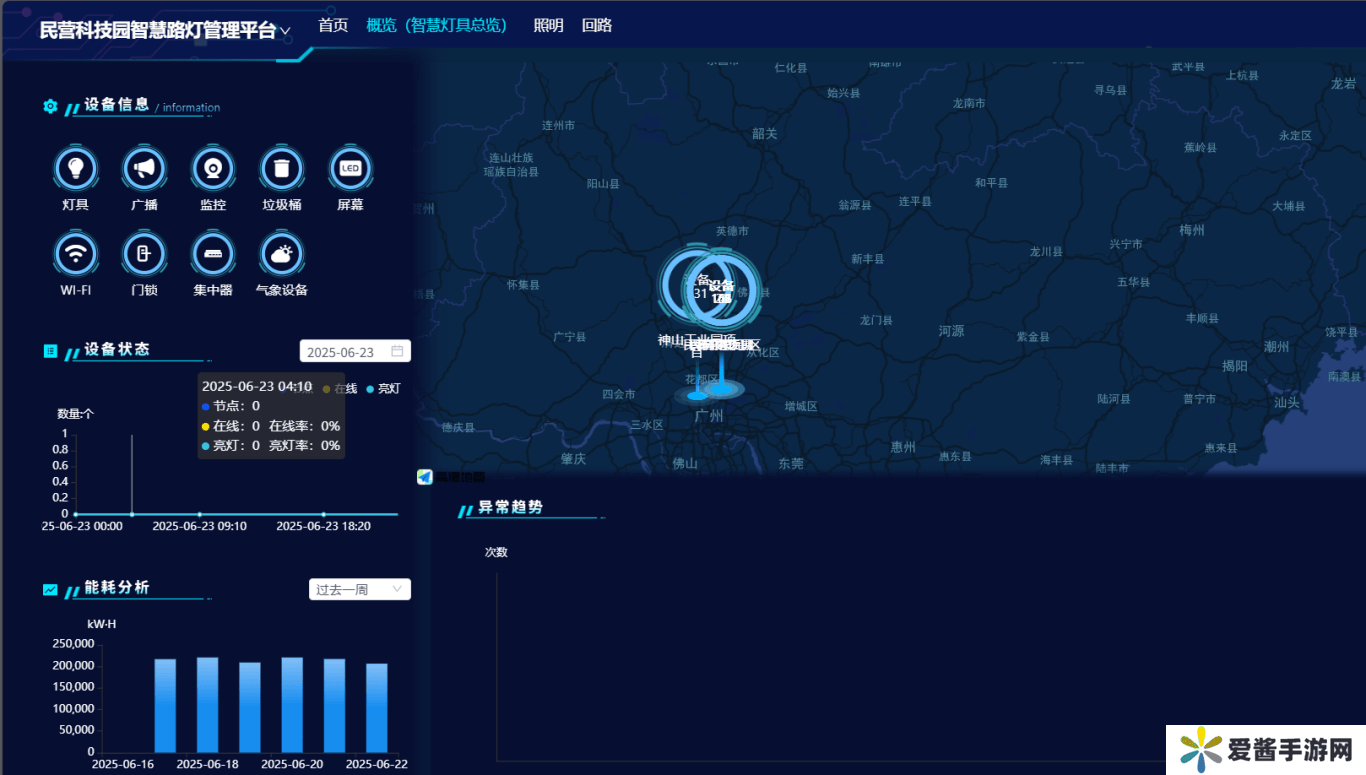
Task: Switch to the 照明 lighting tab
Action: 548,25
